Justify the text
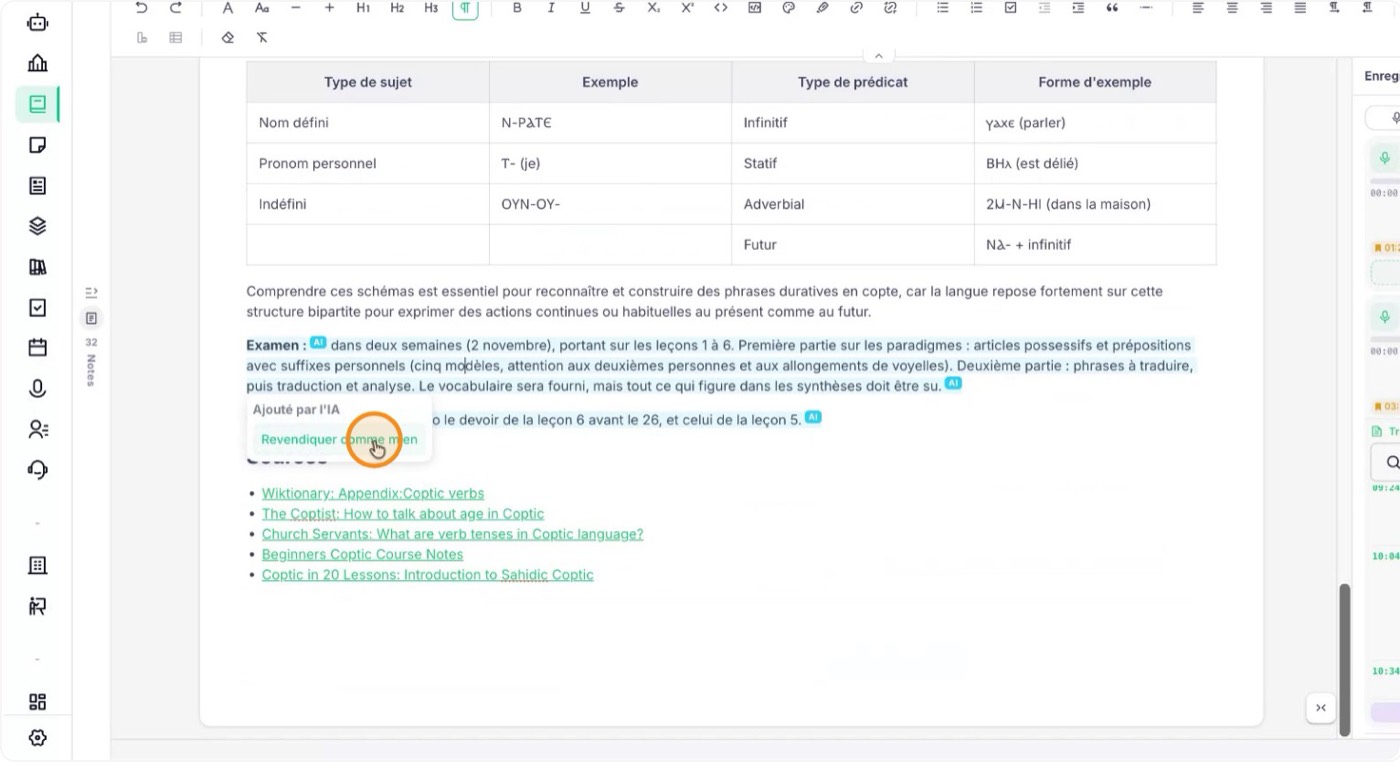This screenshot has width=1400, height=762. 1300,8
